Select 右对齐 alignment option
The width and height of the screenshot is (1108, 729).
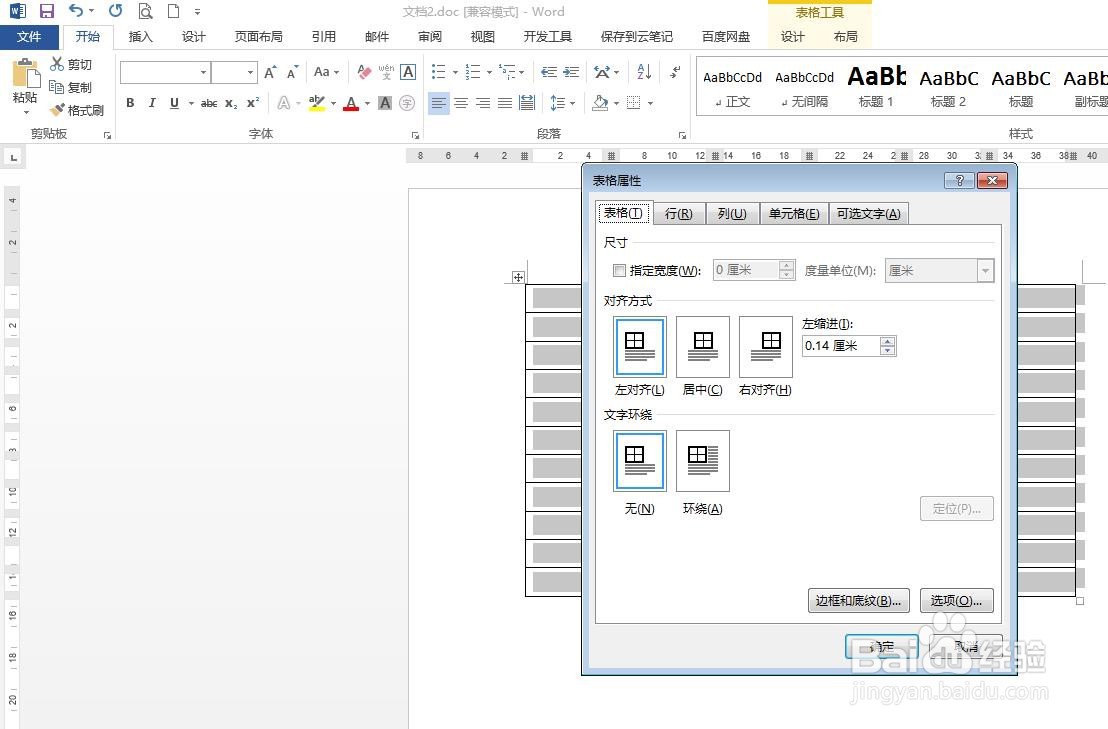[765, 347]
